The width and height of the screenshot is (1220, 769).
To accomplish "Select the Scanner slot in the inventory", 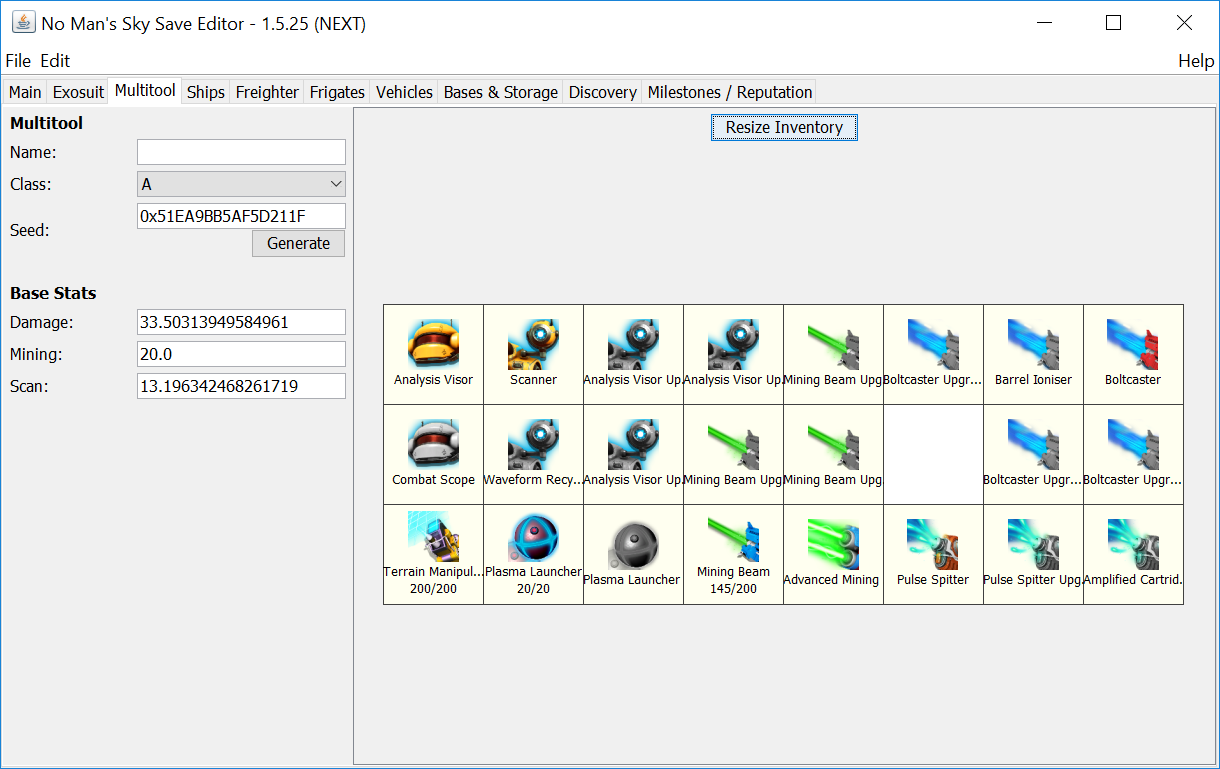I will [x=533, y=355].
